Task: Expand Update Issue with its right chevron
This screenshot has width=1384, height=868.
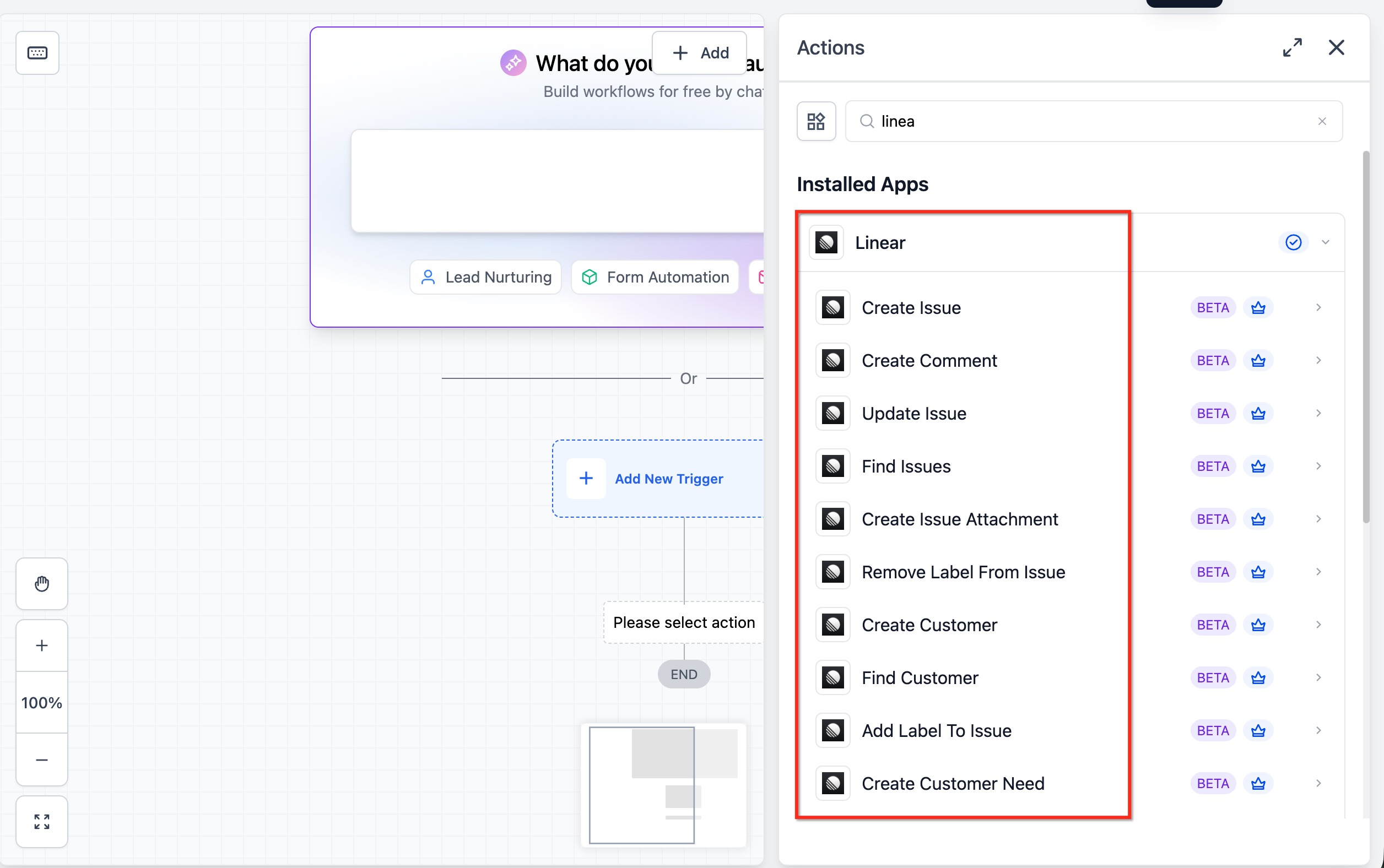Action: tap(1318, 413)
